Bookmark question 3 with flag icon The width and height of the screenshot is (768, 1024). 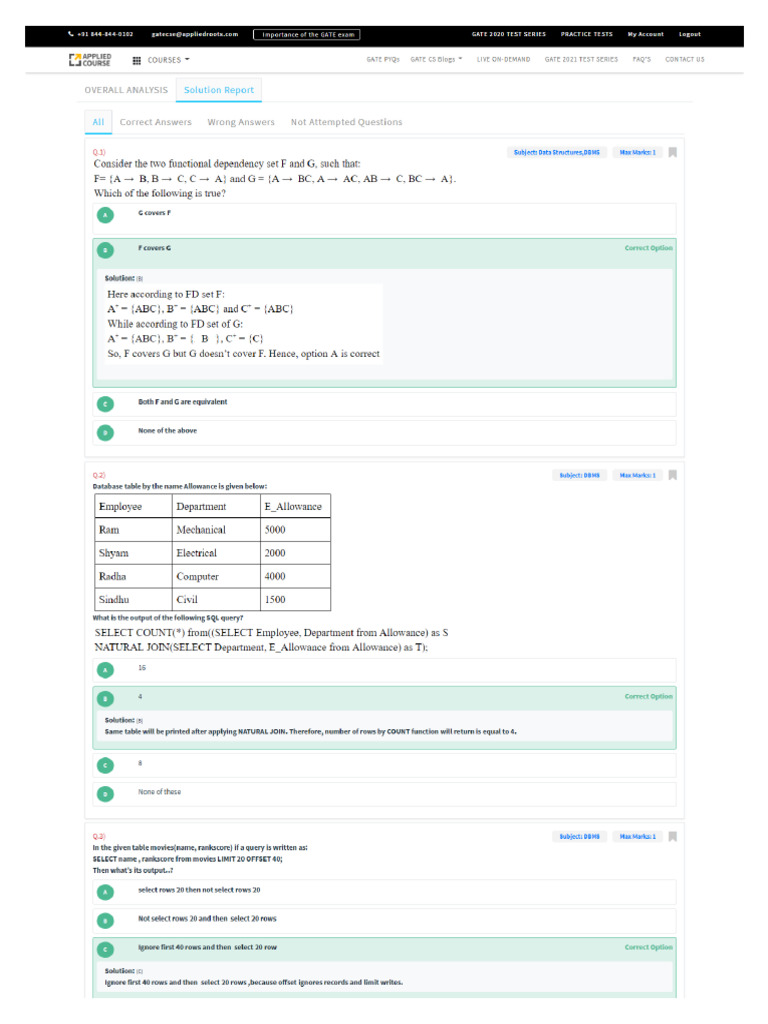coord(673,836)
